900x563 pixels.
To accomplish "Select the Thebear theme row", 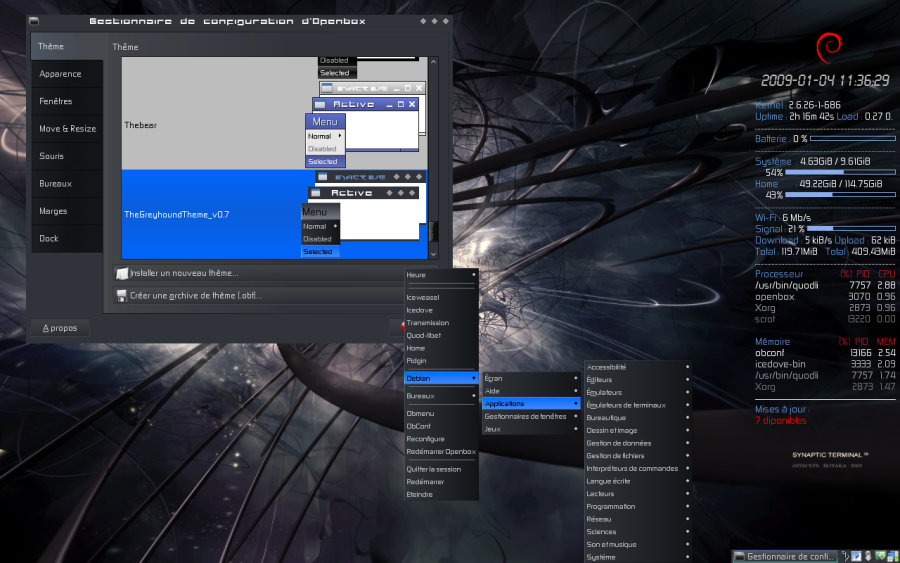I will click(274, 125).
